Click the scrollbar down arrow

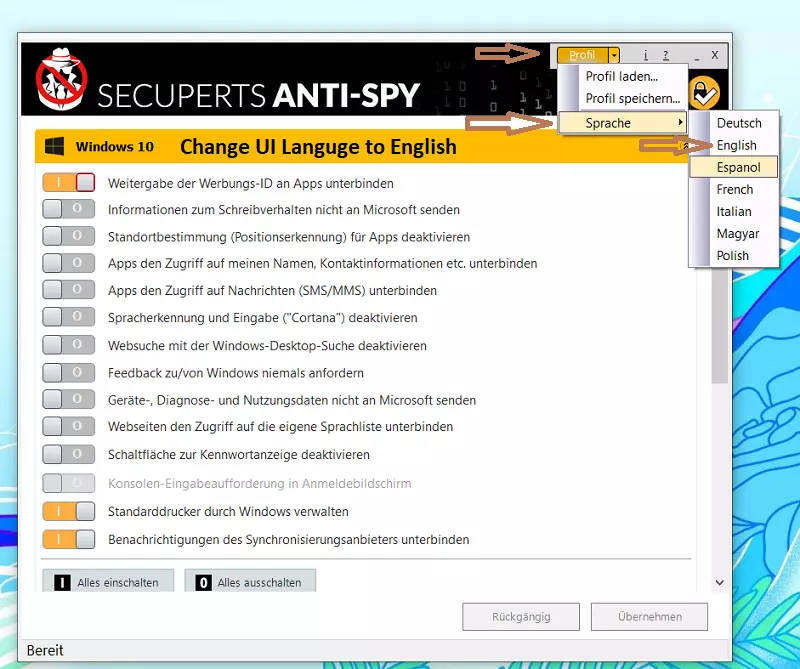(719, 582)
